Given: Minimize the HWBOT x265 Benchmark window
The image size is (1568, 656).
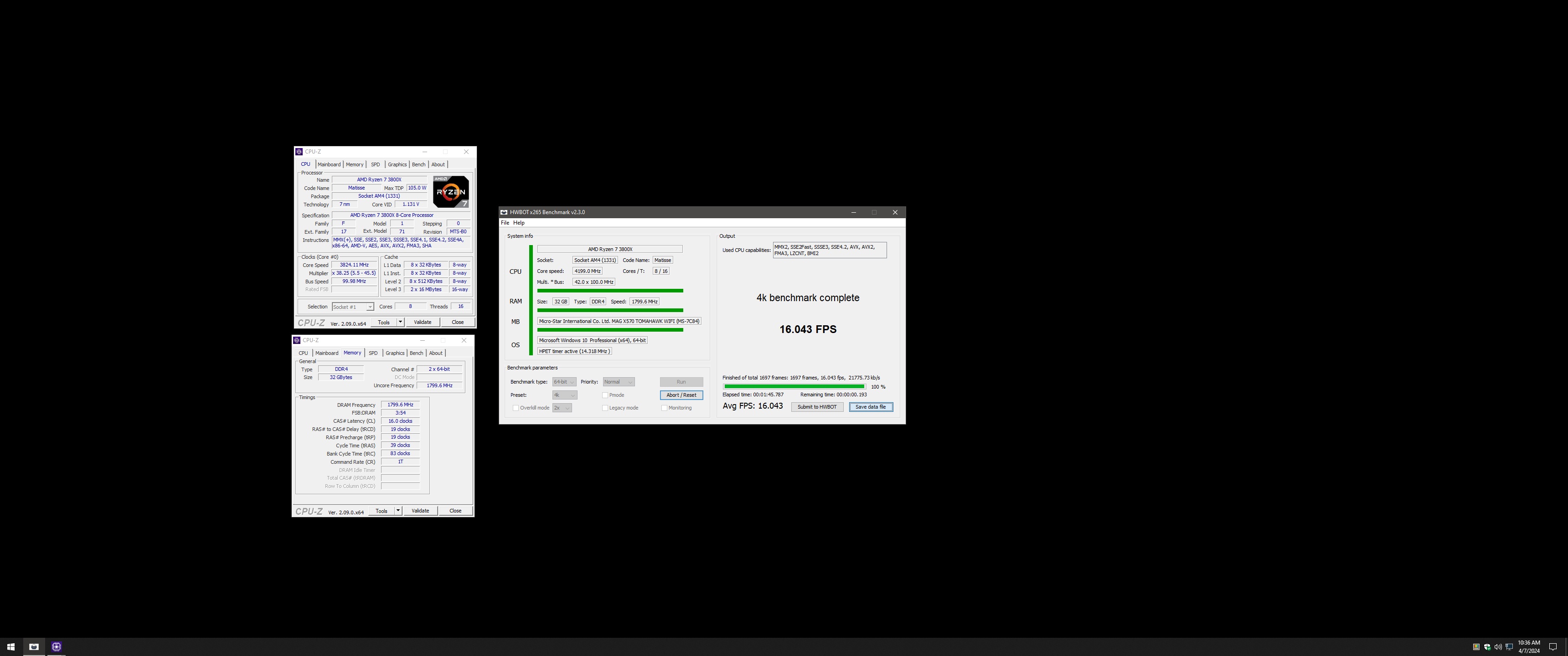Looking at the screenshot, I should (x=853, y=212).
